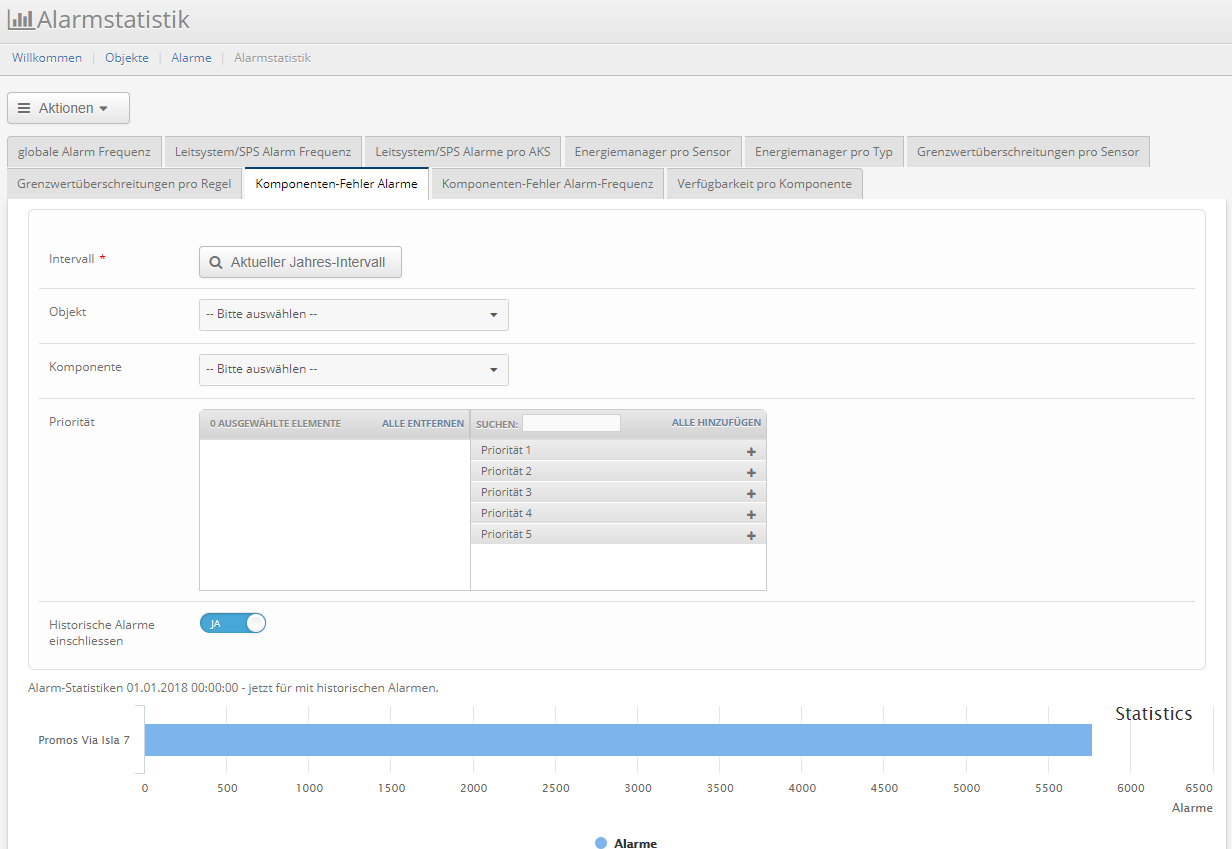Click the blue Alarme legend dot
Screen dimensions: 1232x849
[601, 843]
